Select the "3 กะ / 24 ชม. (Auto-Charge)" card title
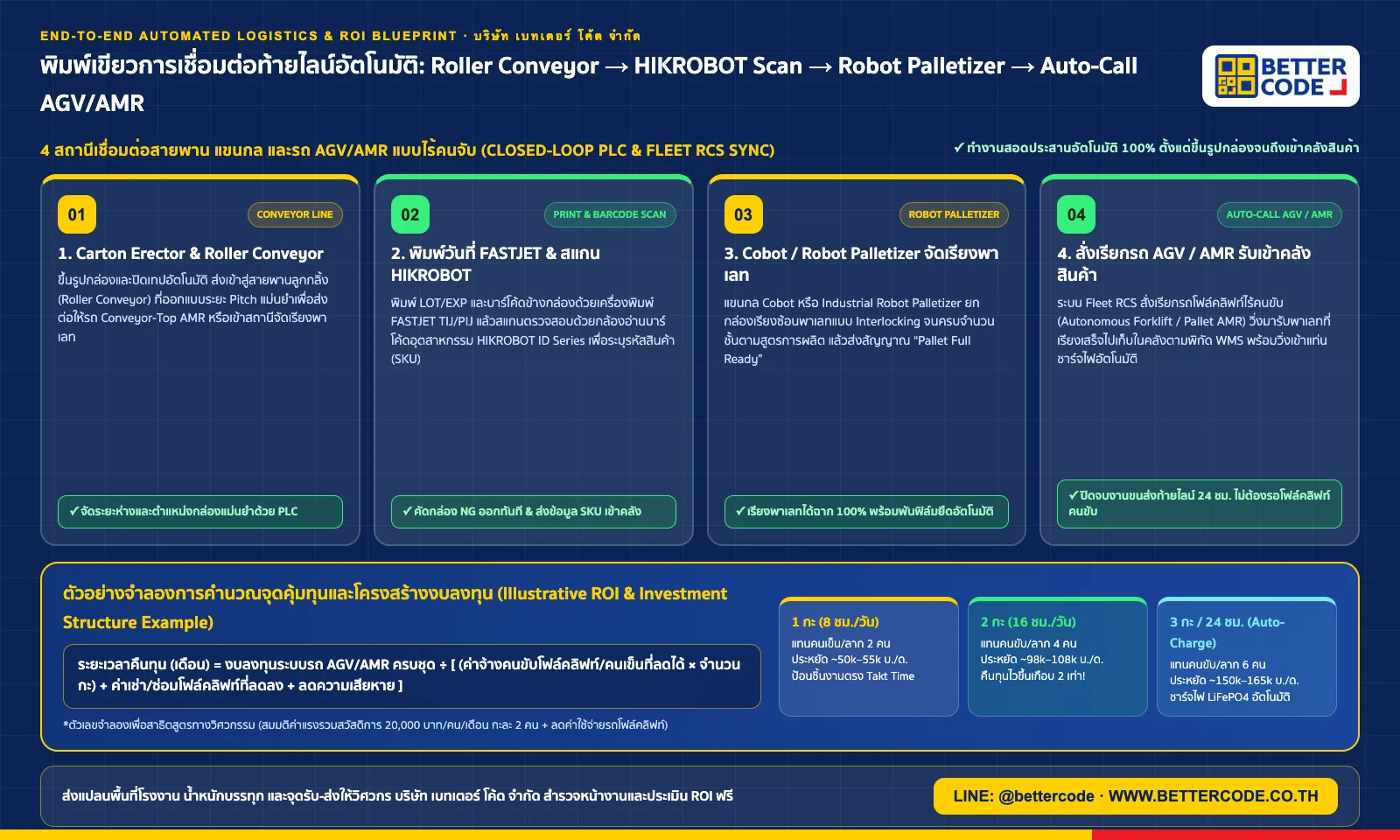The height and width of the screenshot is (840, 1400). [1228, 633]
